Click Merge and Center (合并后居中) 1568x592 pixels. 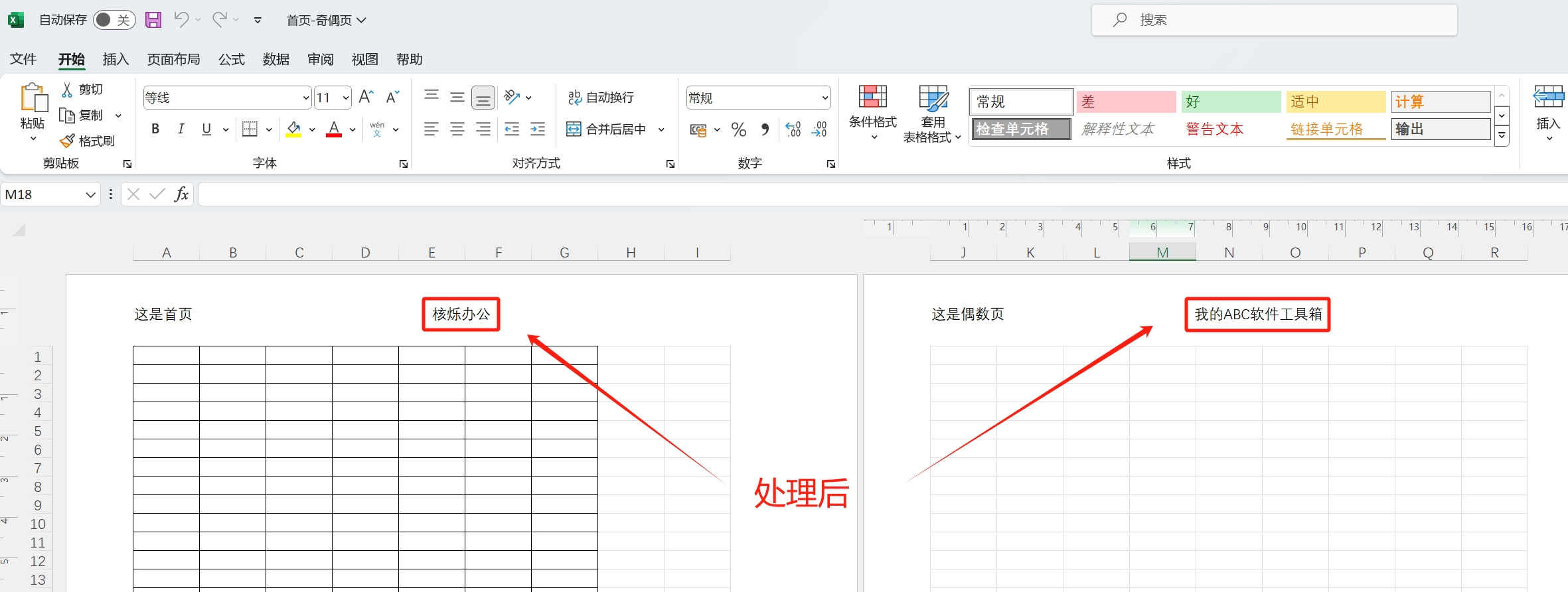[607, 129]
